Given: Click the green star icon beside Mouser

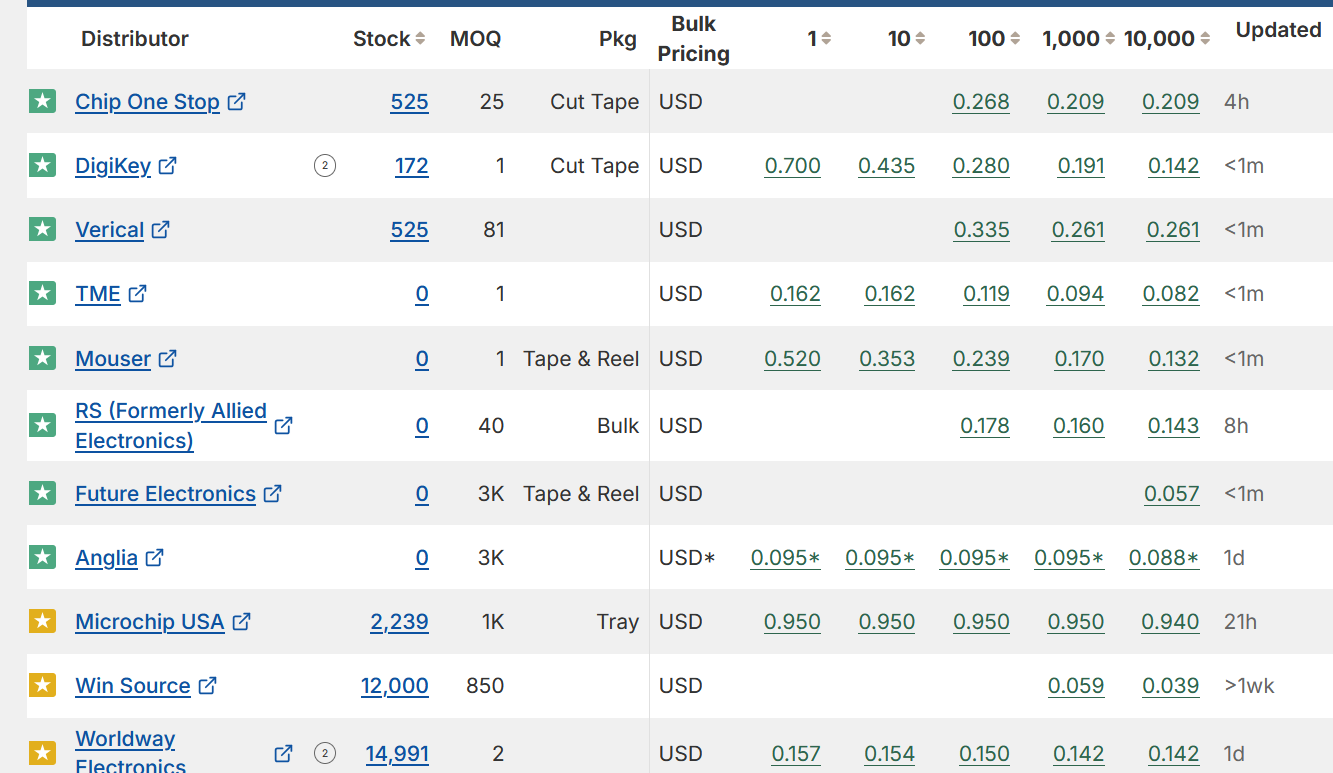Looking at the screenshot, I should [x=42, y=358].
